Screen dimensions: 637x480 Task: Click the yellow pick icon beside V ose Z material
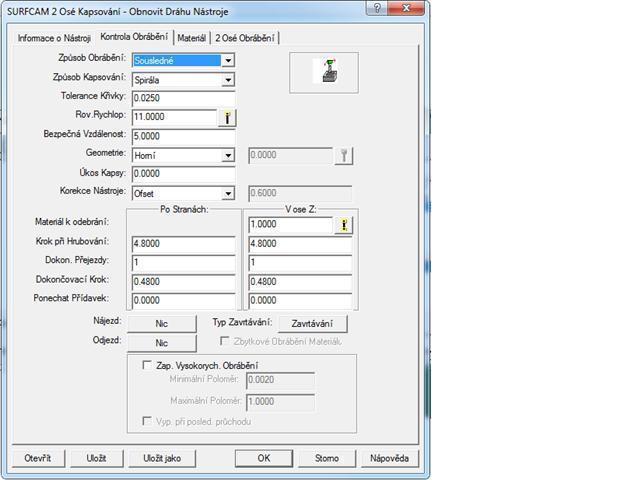[x=344, y=225]
